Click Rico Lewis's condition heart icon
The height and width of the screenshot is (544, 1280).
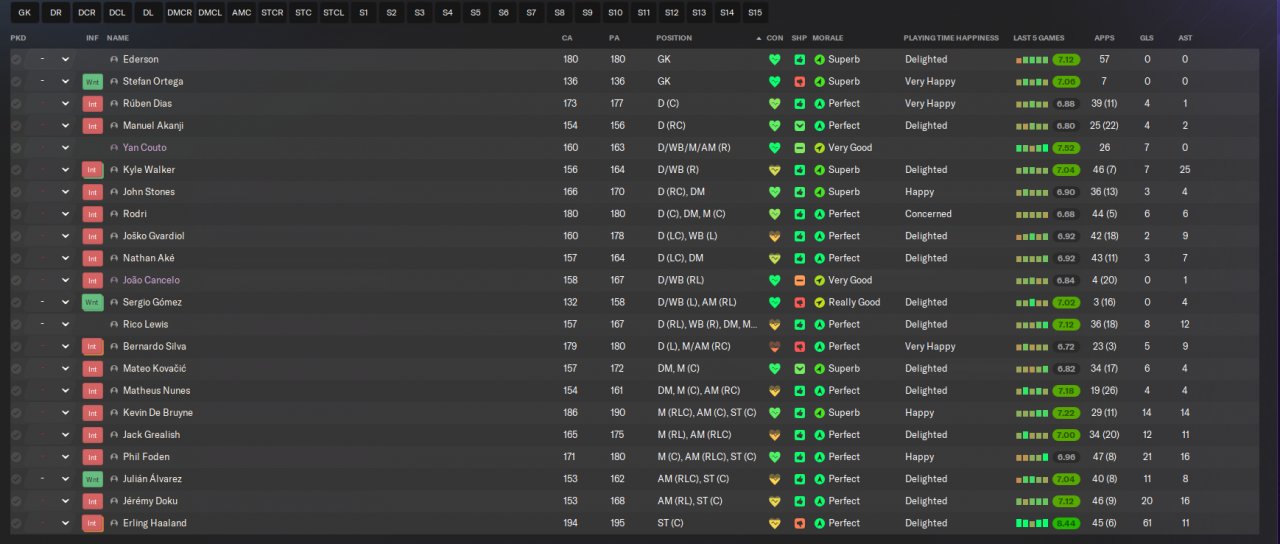point(774,324)
